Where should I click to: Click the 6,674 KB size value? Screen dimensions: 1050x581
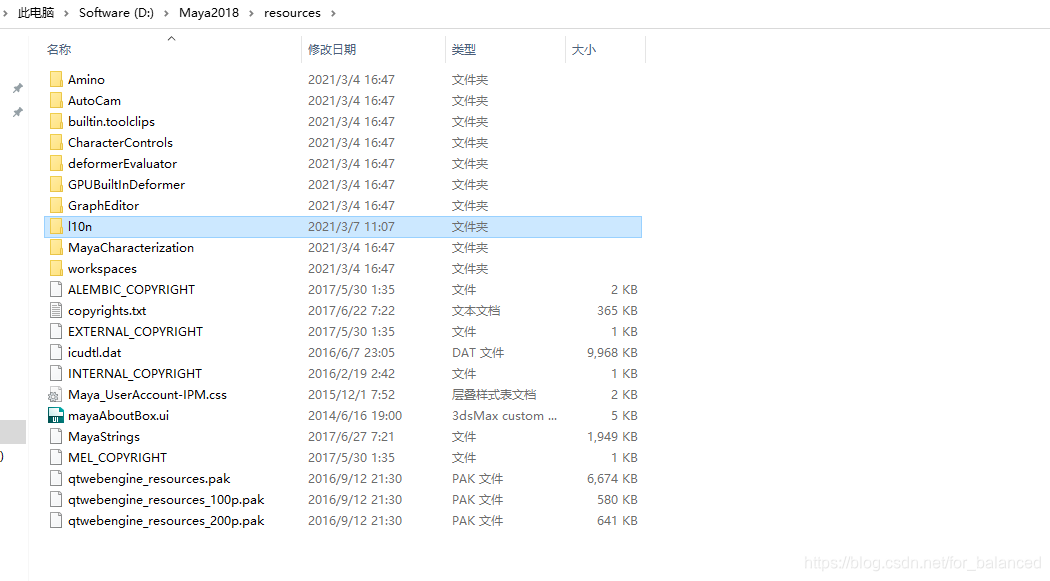point(612,479)
